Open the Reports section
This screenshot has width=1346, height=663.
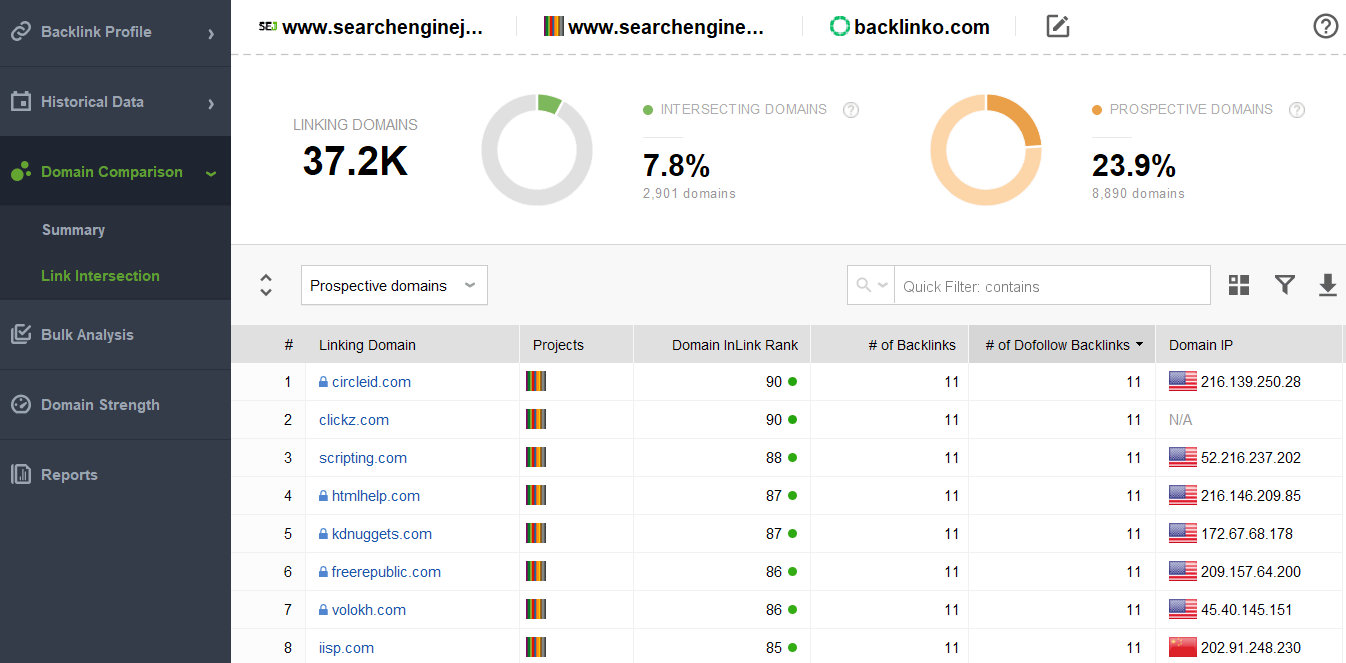115,475
